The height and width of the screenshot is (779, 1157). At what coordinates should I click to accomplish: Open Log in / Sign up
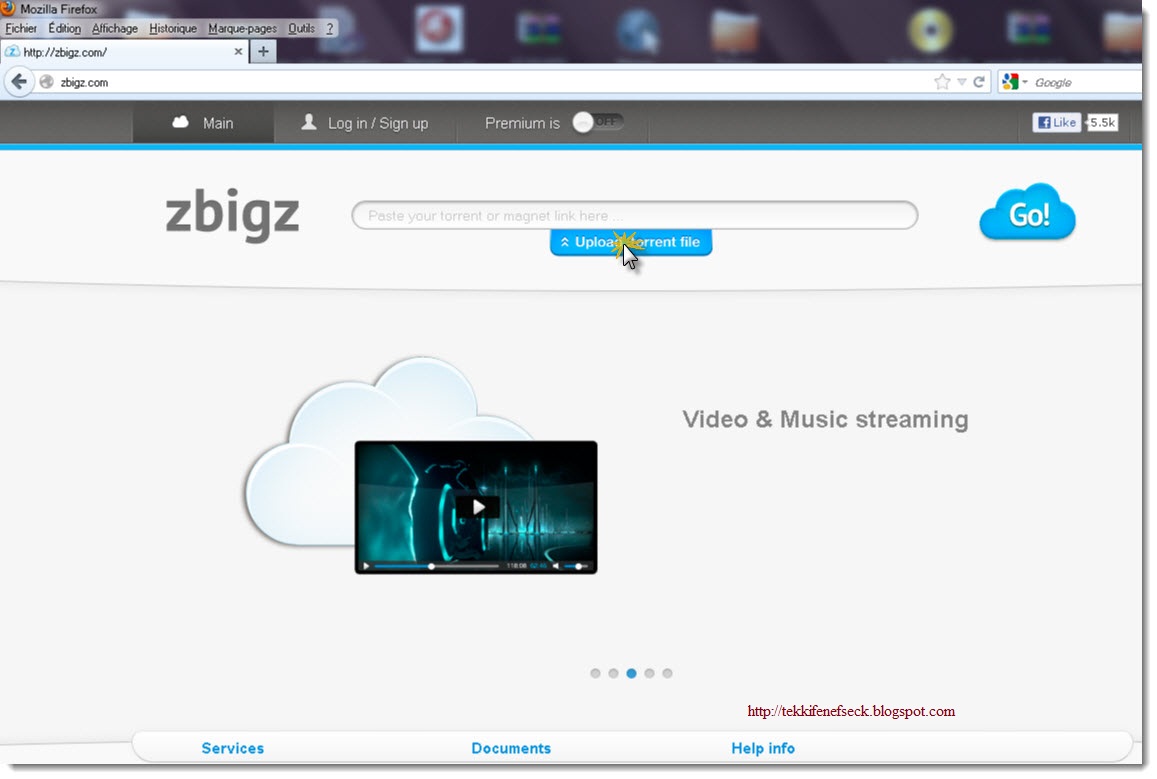(365, 123)
